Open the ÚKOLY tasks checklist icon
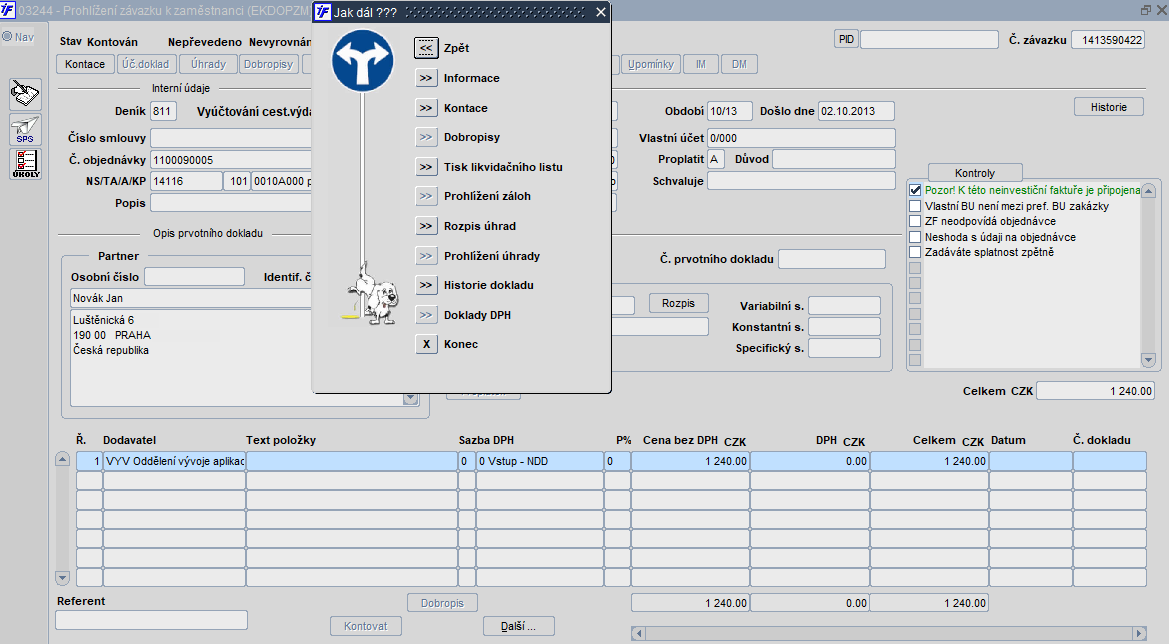The width and height of the screenshot is (1169, 644). [25, 164]
